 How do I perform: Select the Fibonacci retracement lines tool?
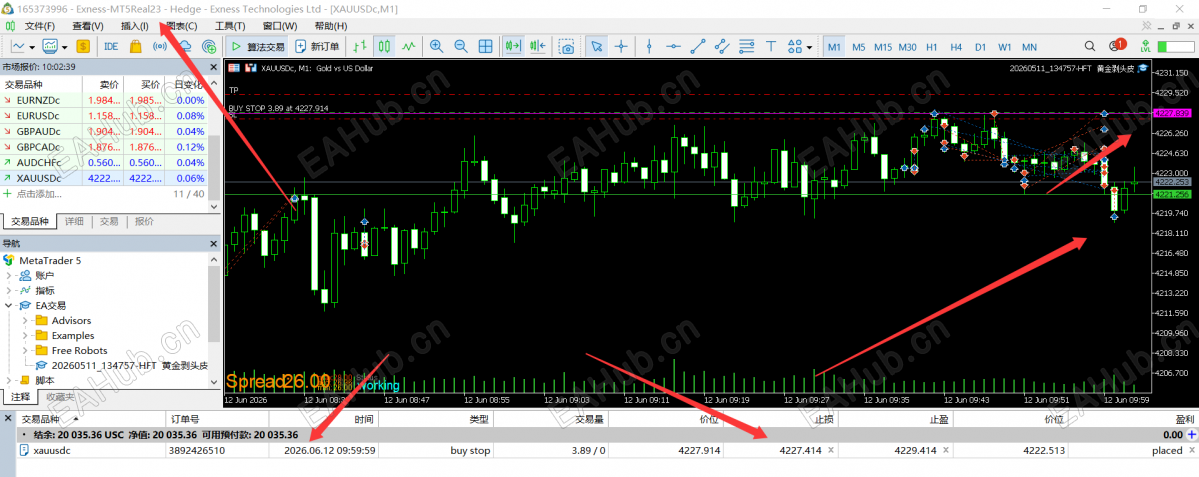tap(746, 46)
